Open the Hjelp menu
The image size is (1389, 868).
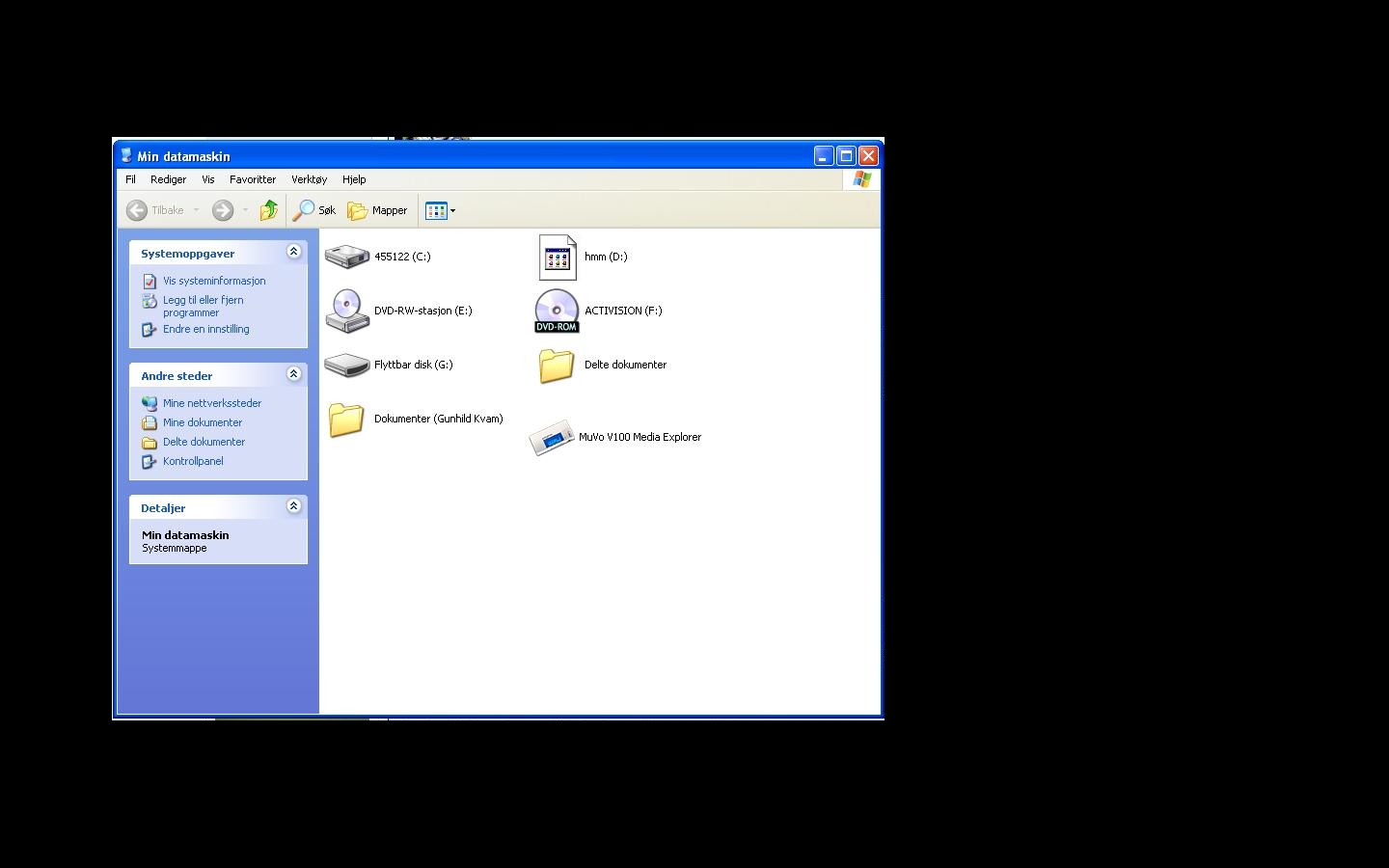point(354,179)
